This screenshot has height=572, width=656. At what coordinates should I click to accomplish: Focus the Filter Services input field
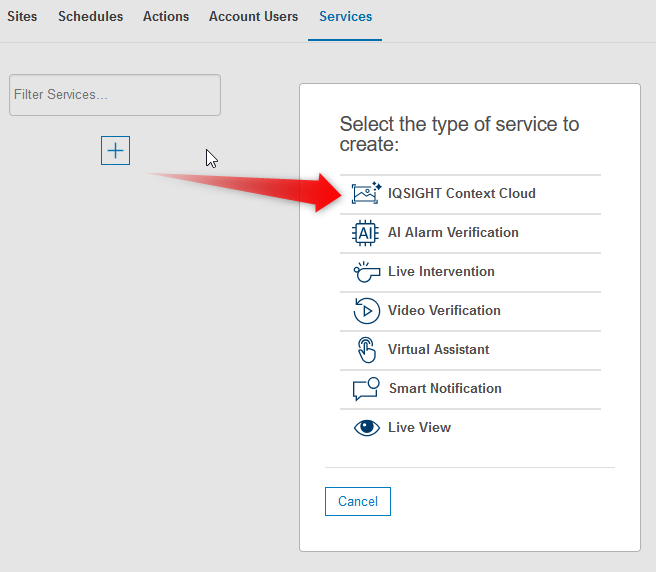pyautogui.click(x=115, y=95)
